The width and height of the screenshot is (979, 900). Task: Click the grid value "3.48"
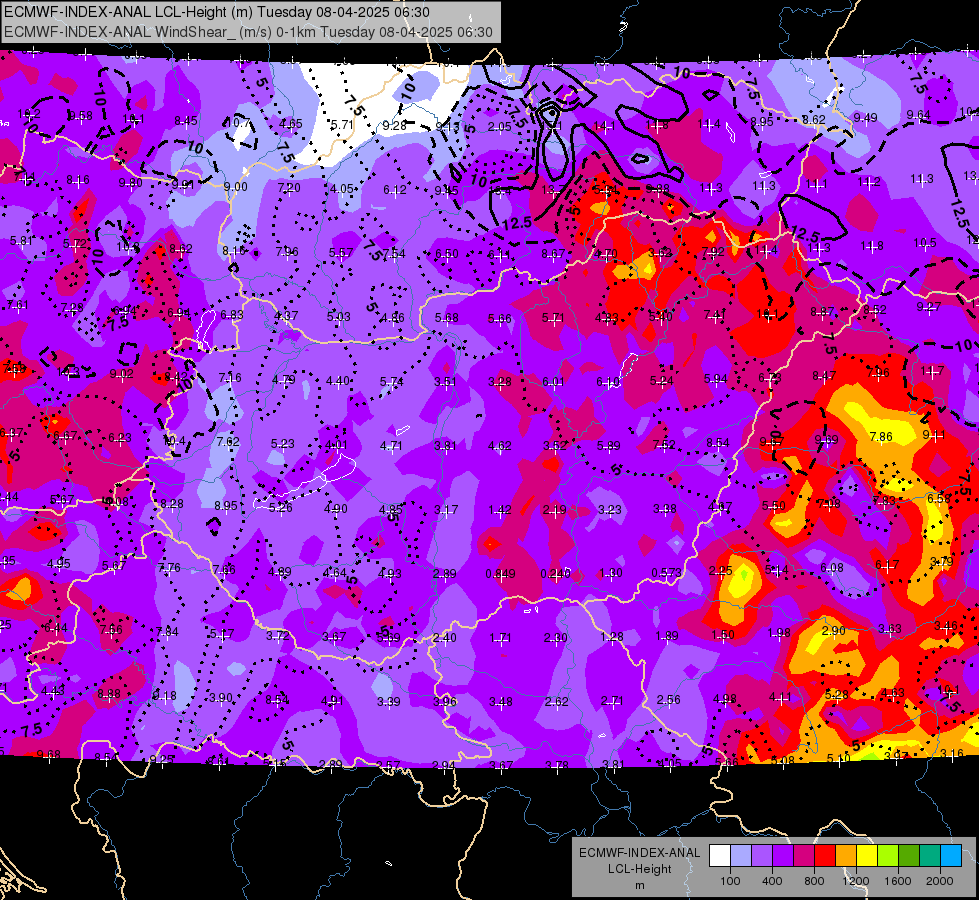pos(501,701)
